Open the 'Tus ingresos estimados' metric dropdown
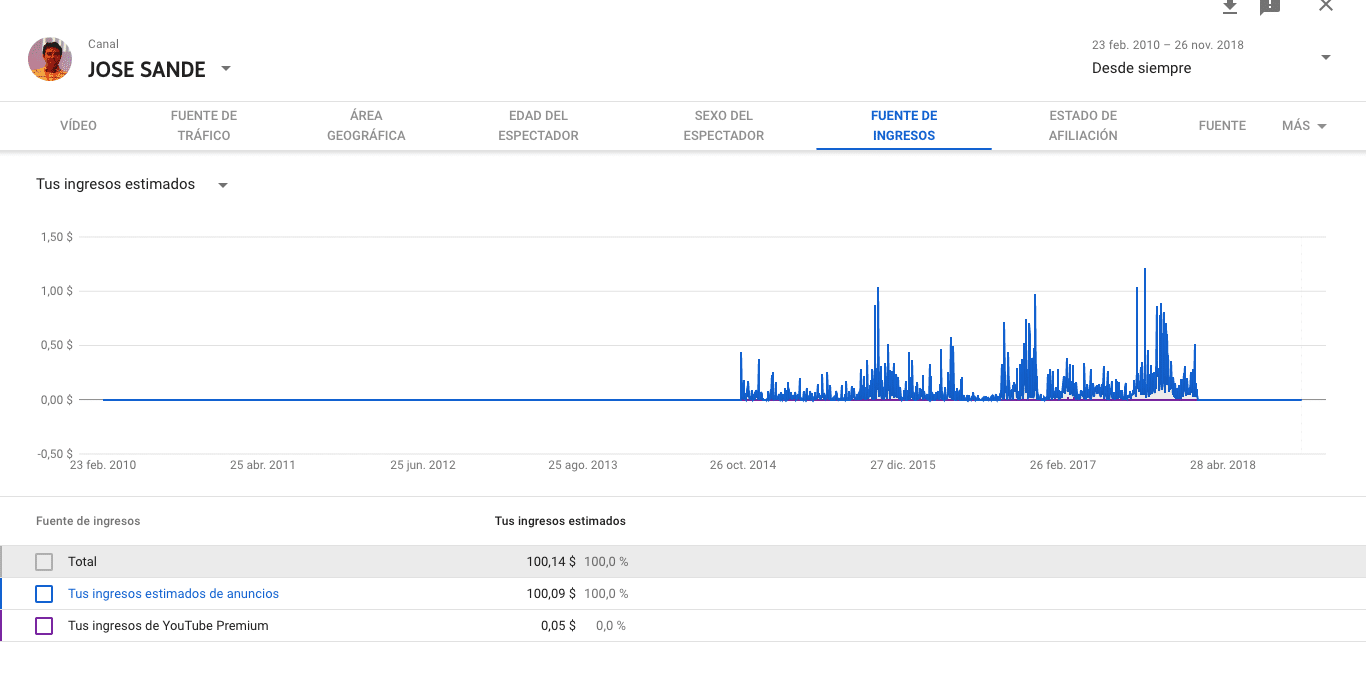Screen dimensions: 1366x676 [132, 185]
